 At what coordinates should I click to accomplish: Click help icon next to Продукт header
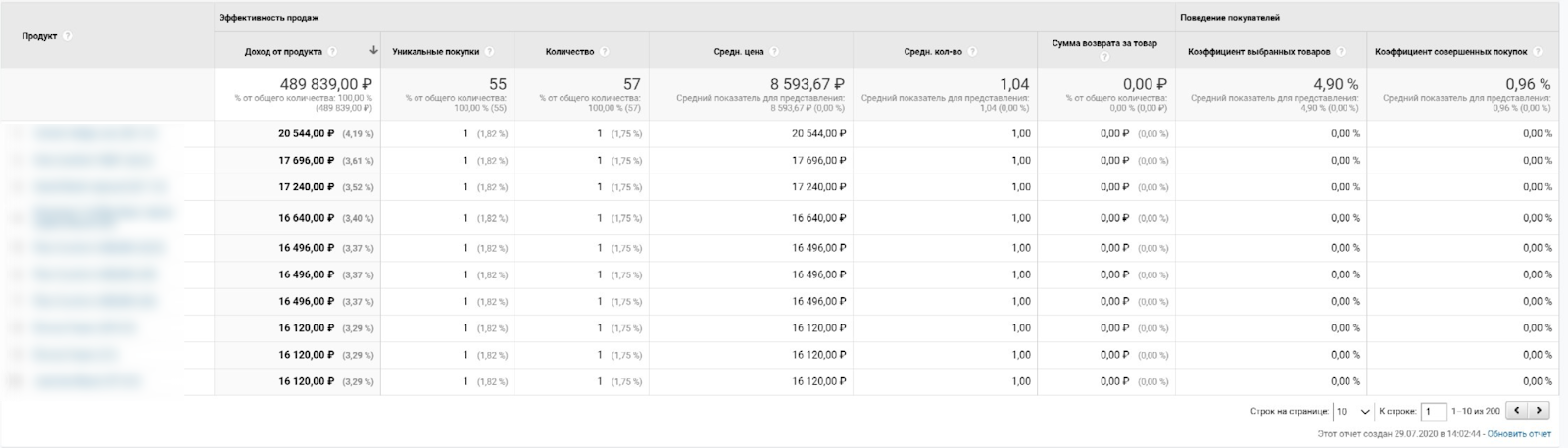pos(68,36)
